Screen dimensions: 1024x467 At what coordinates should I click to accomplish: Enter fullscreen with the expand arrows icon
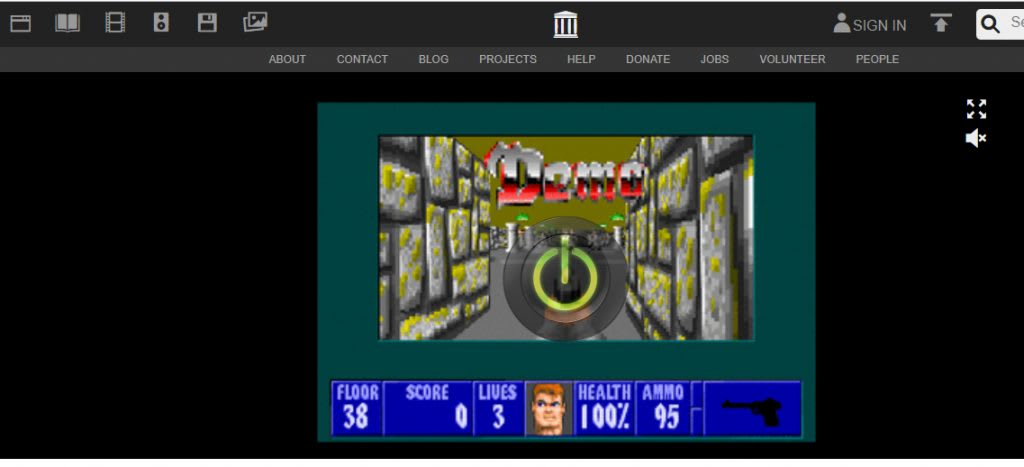(976, 109)
